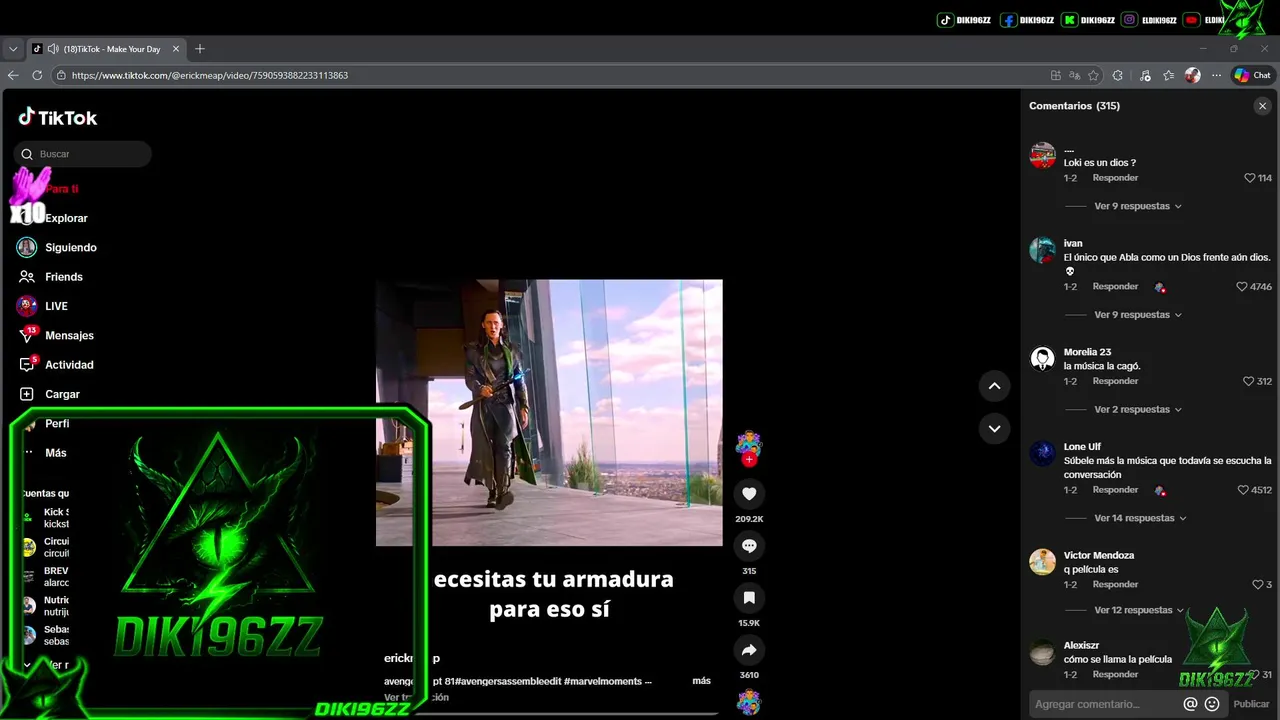Follow the author with the red plus
1280x720 pixels.
[x=748, y=459]
